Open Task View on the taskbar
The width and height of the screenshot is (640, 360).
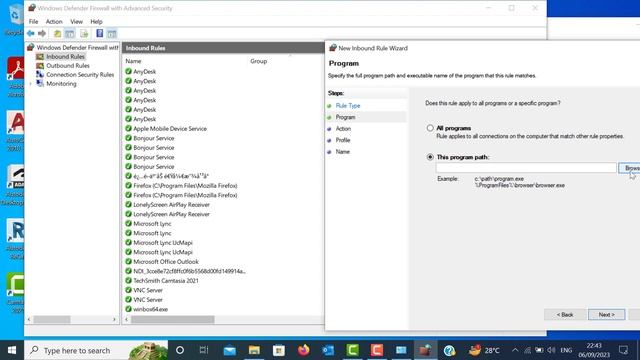point(204,350)
